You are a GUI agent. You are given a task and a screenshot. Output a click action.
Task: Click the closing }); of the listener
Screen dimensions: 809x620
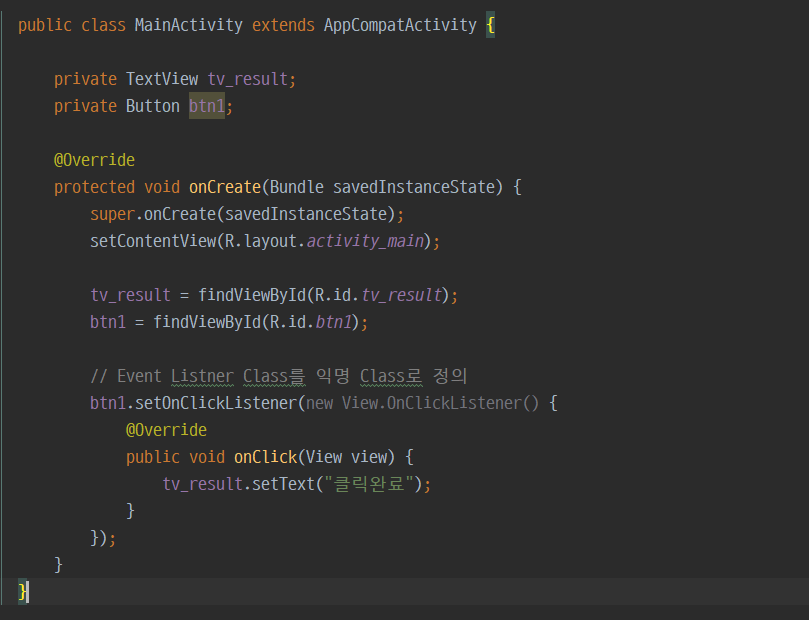click(103, 538)
